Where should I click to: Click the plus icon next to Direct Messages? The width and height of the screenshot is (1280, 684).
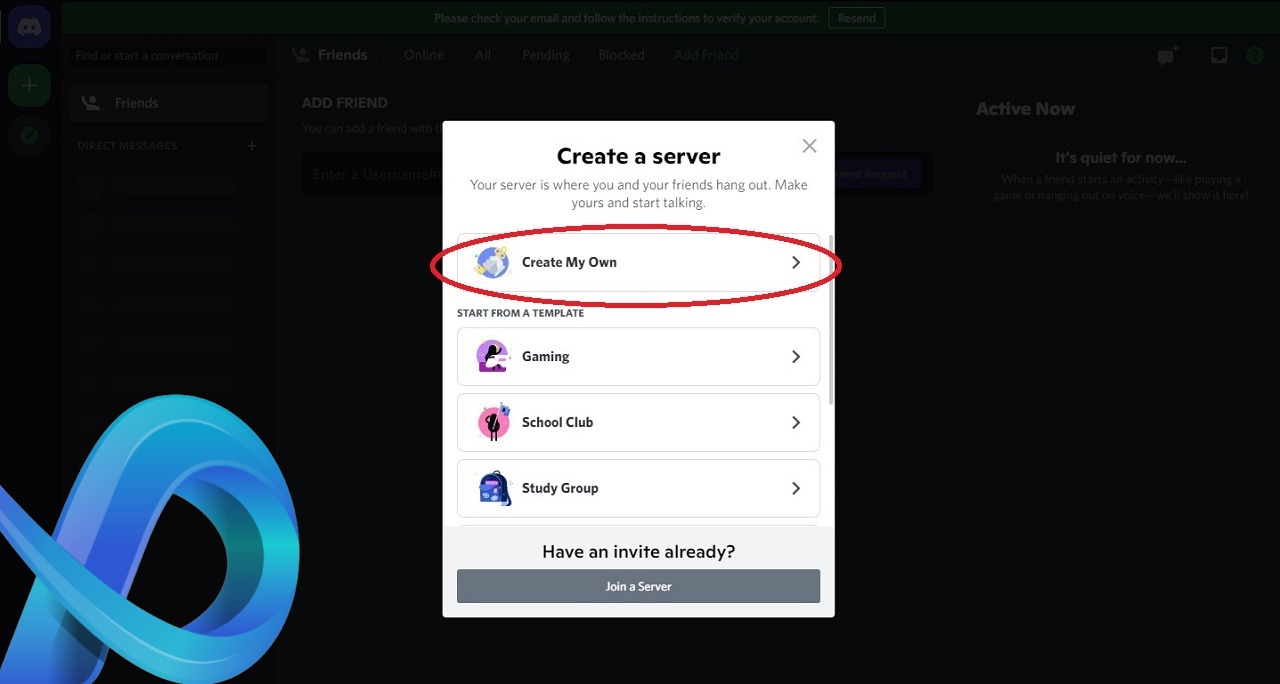coord(252,146)
